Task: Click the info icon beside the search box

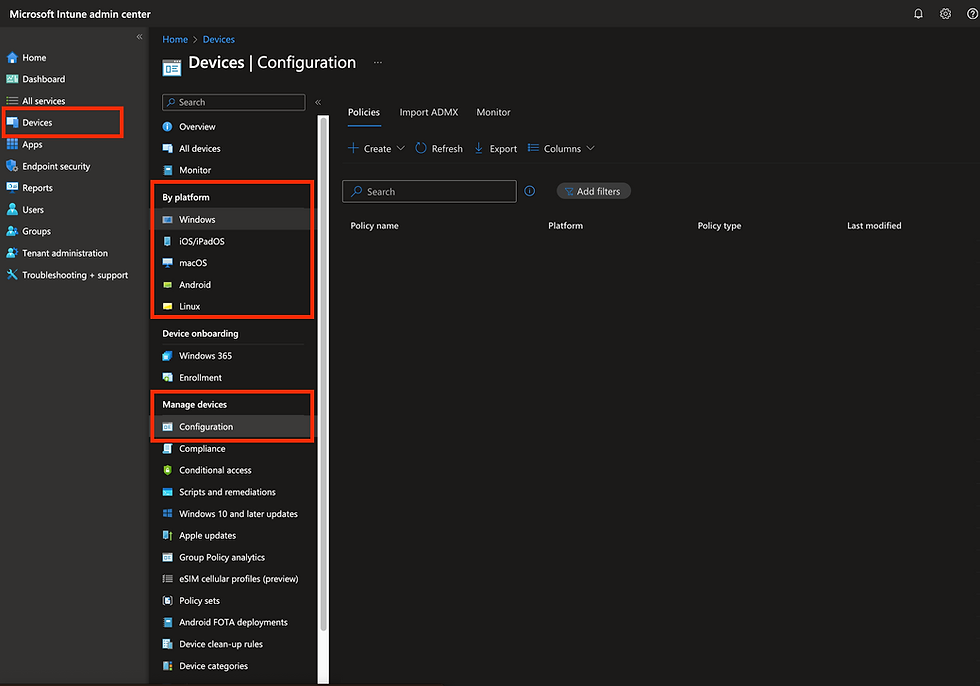Action: 530,191
